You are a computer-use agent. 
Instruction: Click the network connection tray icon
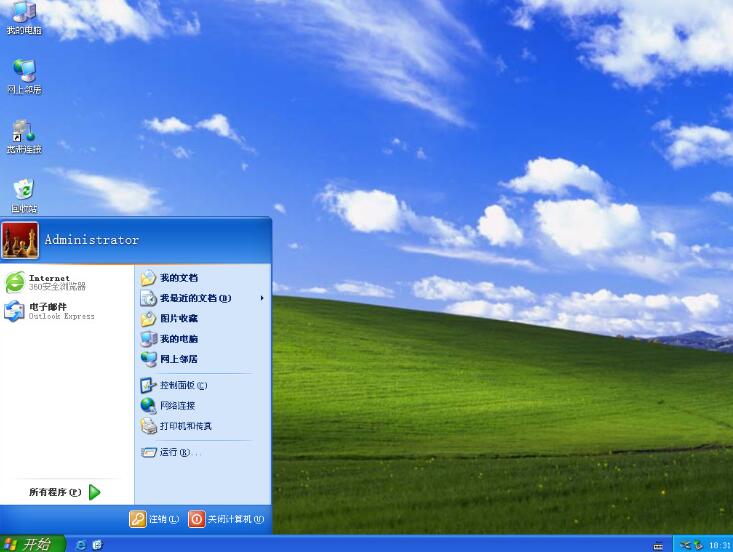tap(685, 545)
